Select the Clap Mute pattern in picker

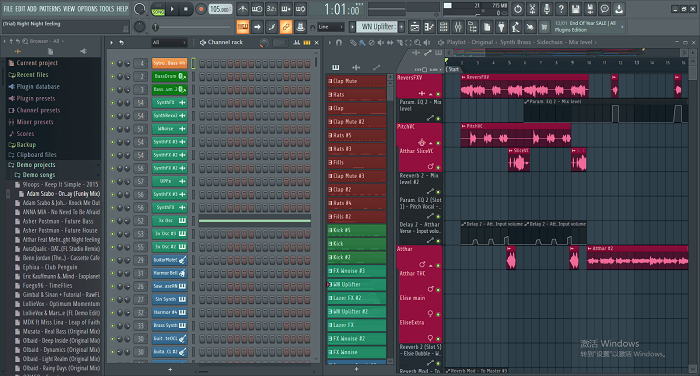click(357, 81)
